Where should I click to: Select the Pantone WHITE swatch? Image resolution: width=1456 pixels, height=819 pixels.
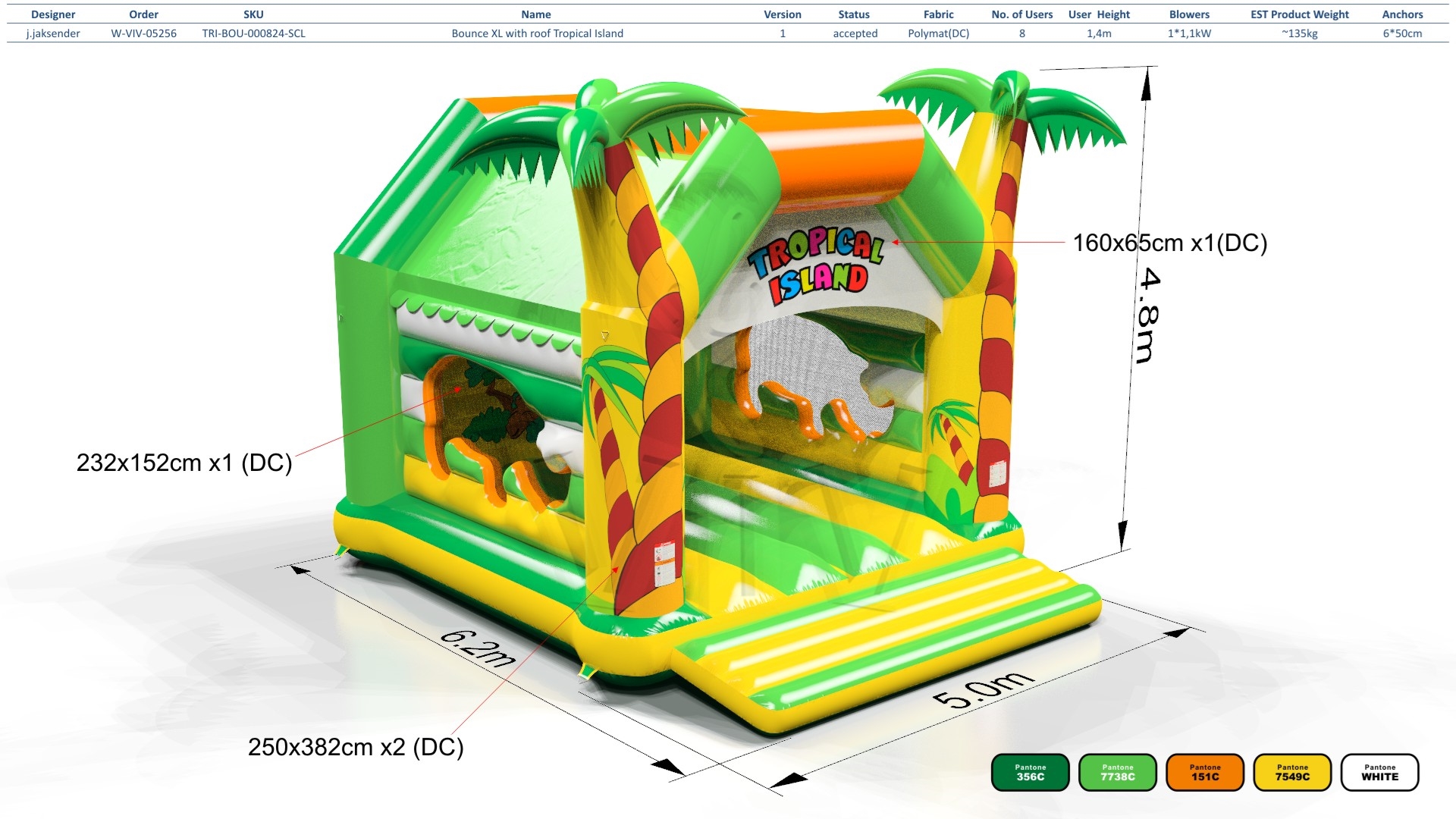pyautogui.click(x=1379, y=772)
